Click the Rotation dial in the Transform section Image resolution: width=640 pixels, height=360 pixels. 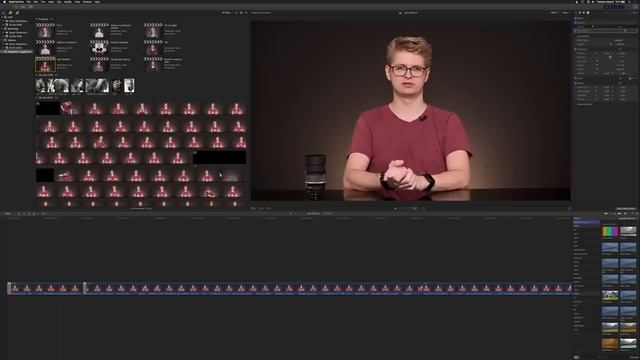coord(611,57)
